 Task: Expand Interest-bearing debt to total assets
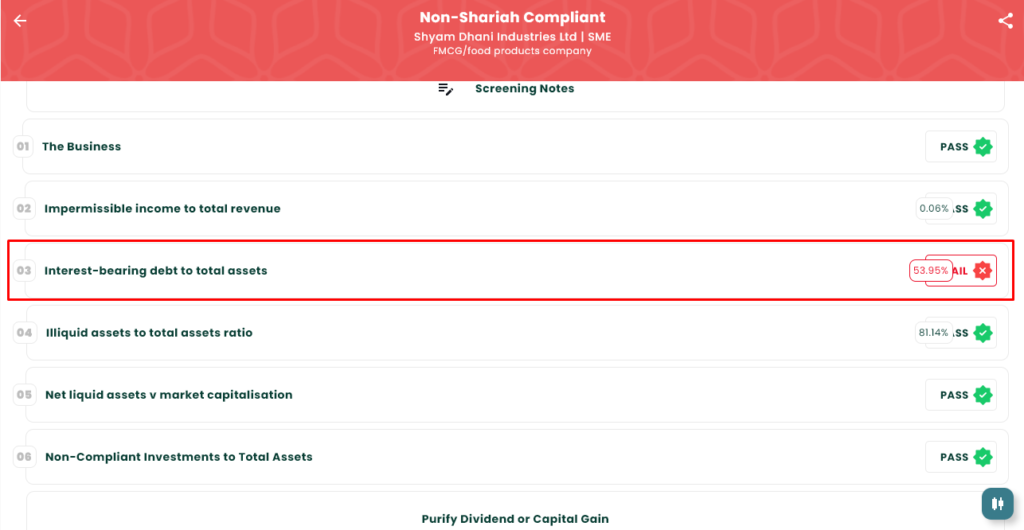pos(156,271)
